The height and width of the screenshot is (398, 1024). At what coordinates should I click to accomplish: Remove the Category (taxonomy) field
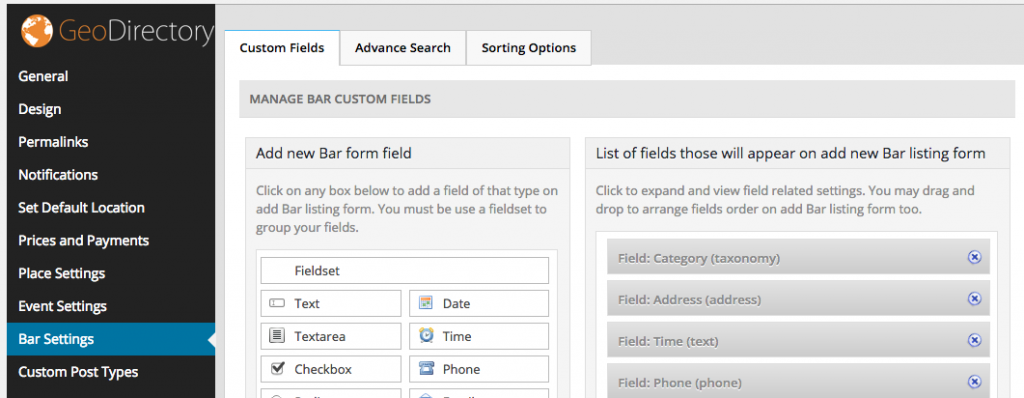tap(974, 257)
